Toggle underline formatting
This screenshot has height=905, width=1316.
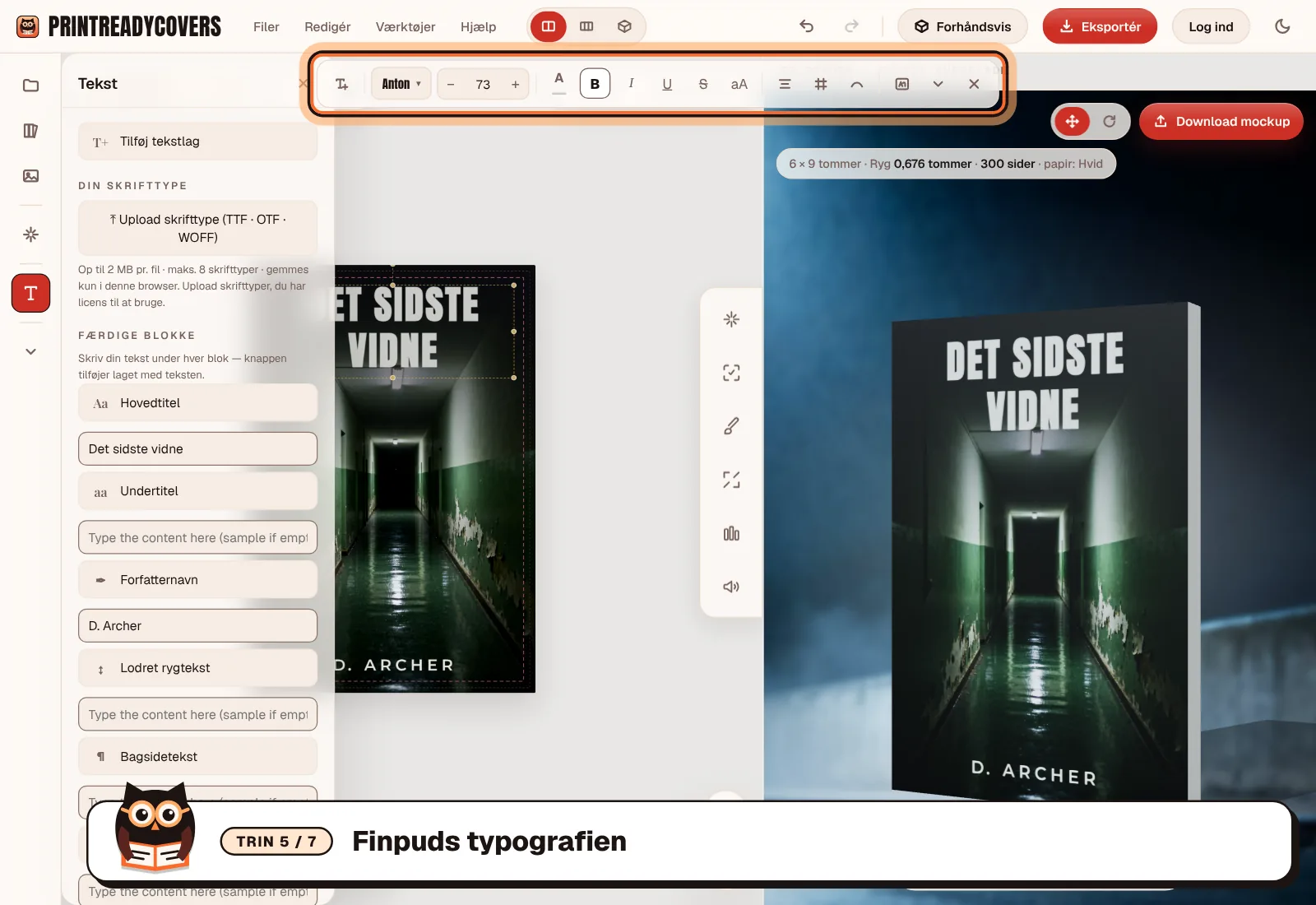coord(667,84)
